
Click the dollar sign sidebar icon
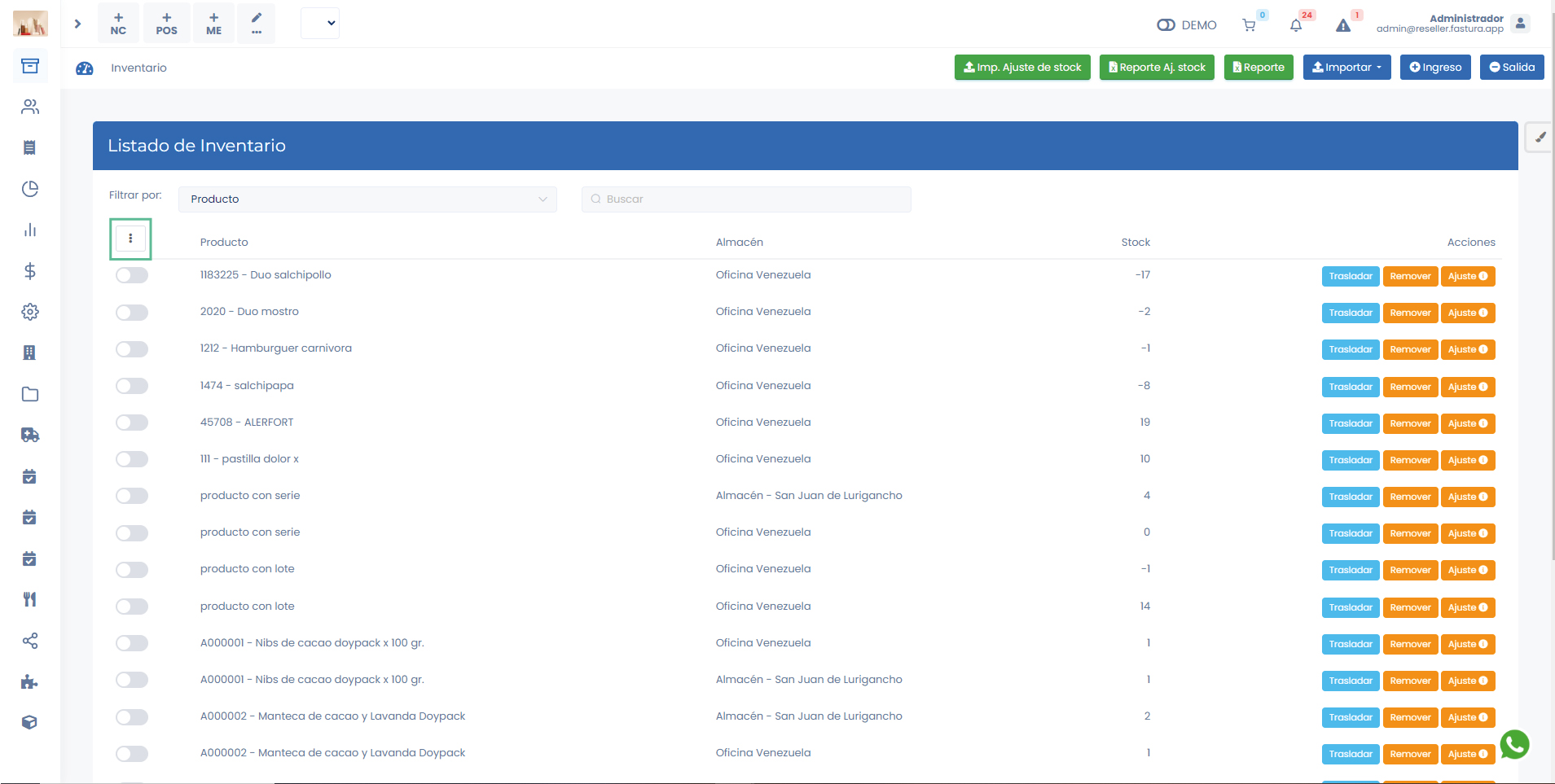pyautogui.click(x=30, y=271)
